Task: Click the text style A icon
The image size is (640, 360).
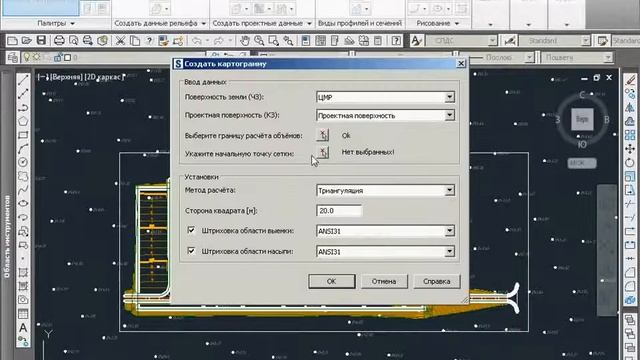Action: 416,40
